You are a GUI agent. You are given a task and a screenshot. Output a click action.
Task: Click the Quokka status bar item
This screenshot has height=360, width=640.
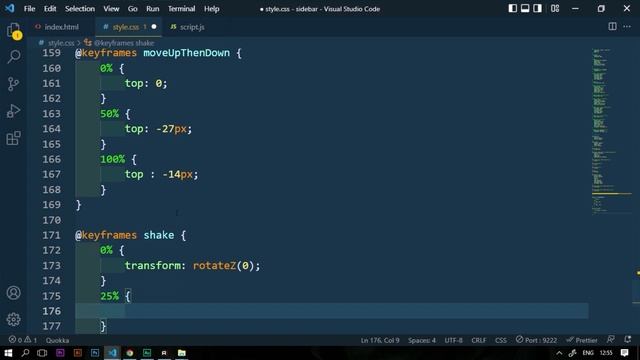click(58, 340)
